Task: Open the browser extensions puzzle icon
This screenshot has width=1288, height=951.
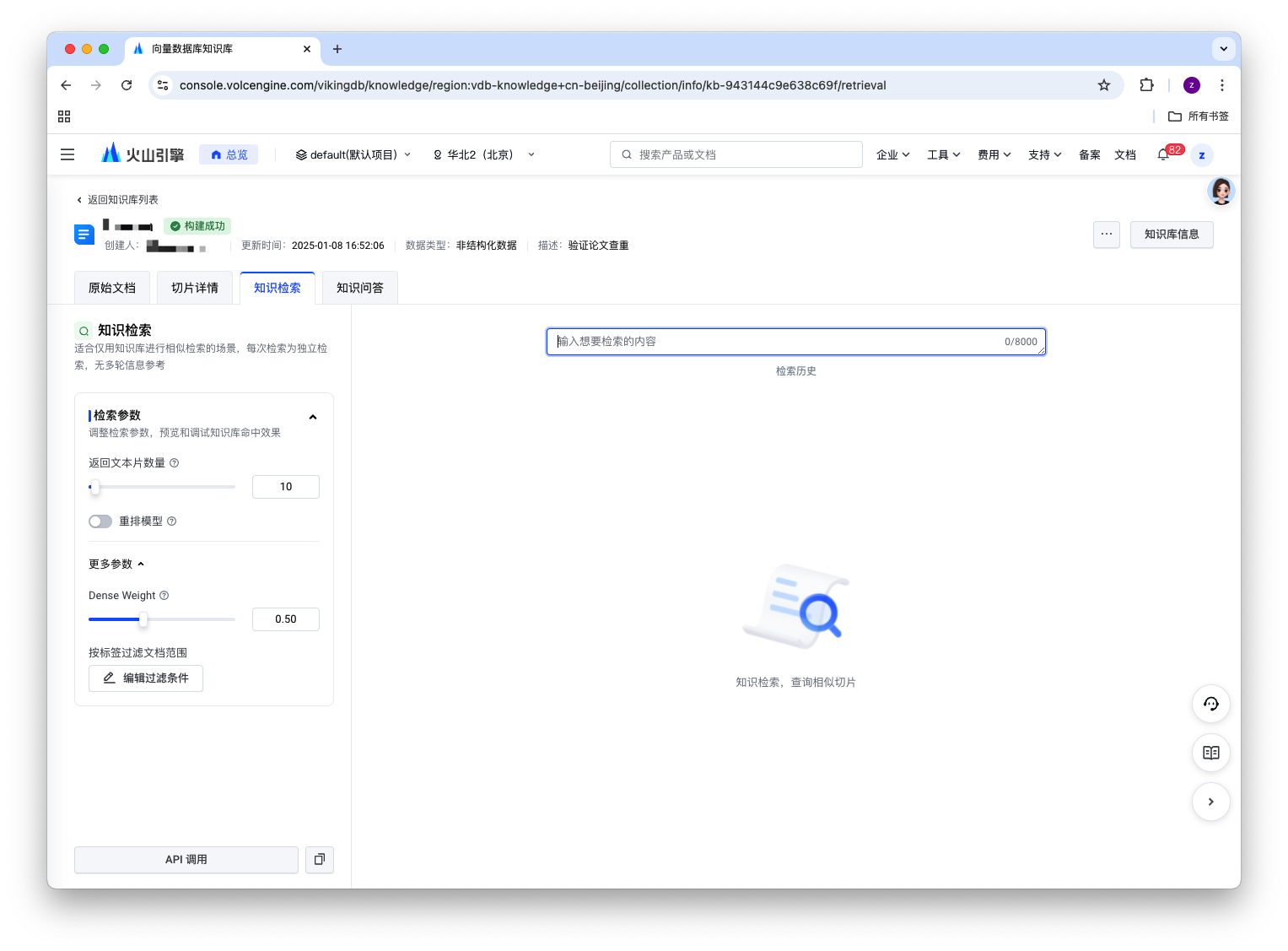Action: coord(1146,85)
